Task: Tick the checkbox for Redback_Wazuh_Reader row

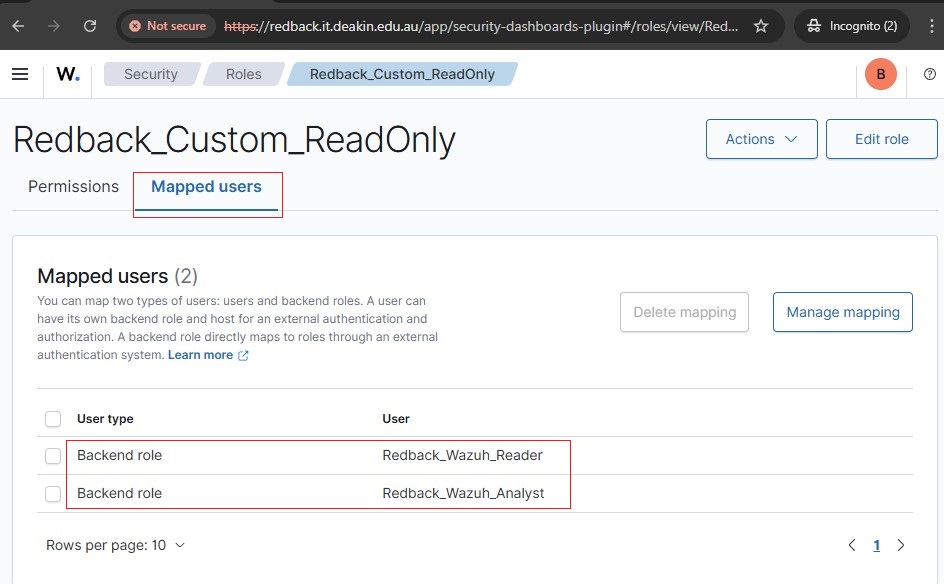Action: (53, 456)
